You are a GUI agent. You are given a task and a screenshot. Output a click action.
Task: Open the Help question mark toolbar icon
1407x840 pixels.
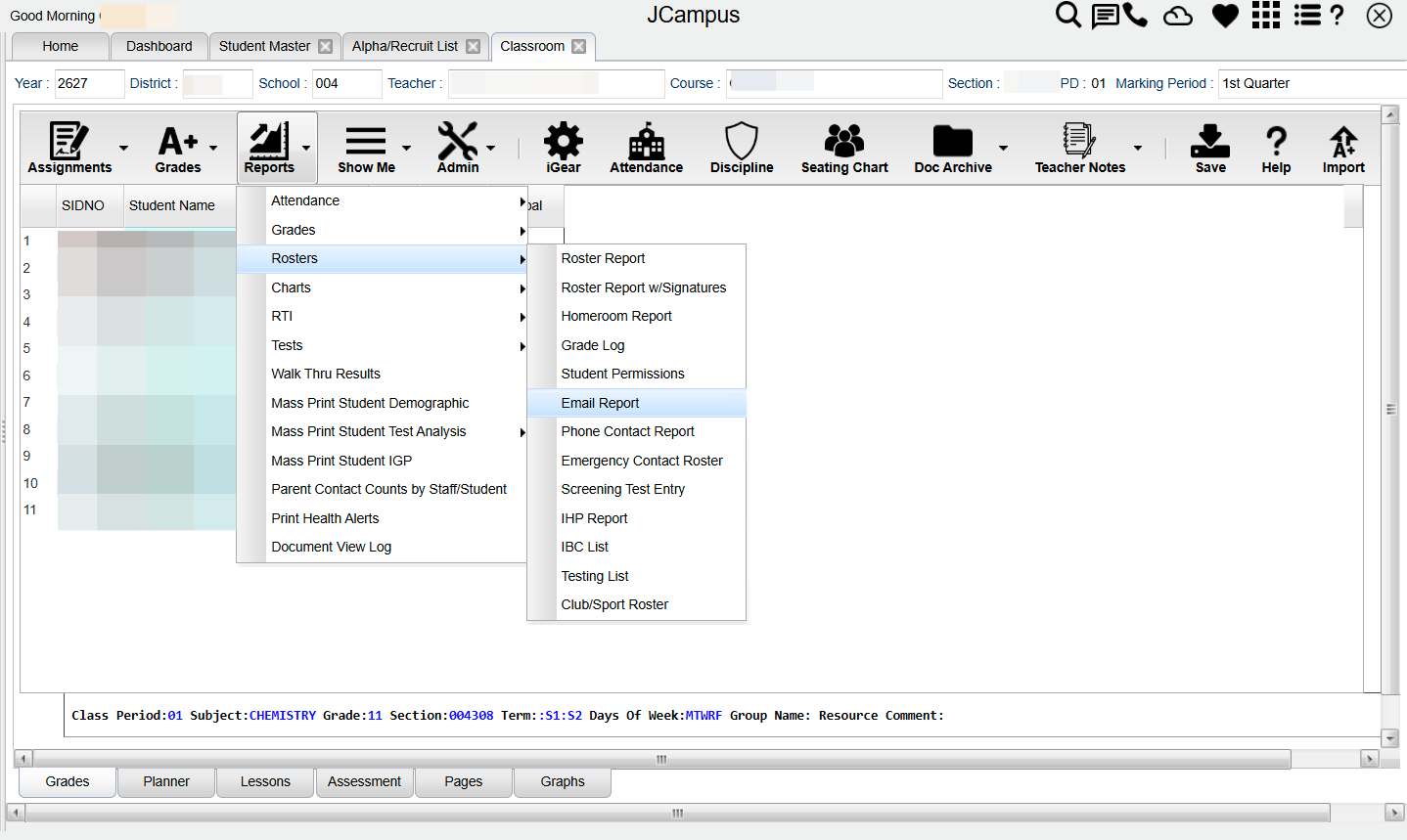tap(1276, 142)
